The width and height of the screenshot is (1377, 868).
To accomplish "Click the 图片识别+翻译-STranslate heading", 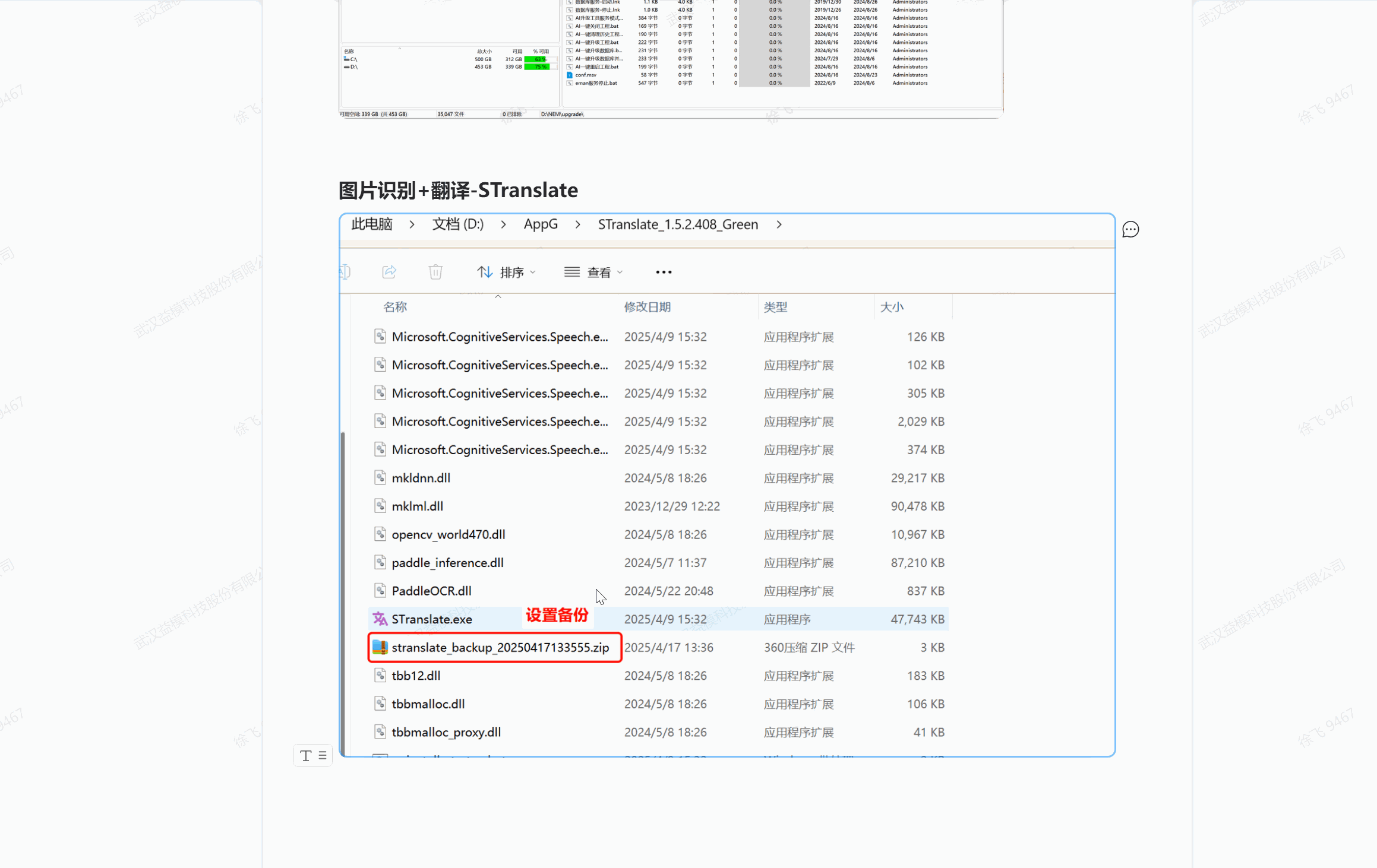I will click(x=458, y=191).
